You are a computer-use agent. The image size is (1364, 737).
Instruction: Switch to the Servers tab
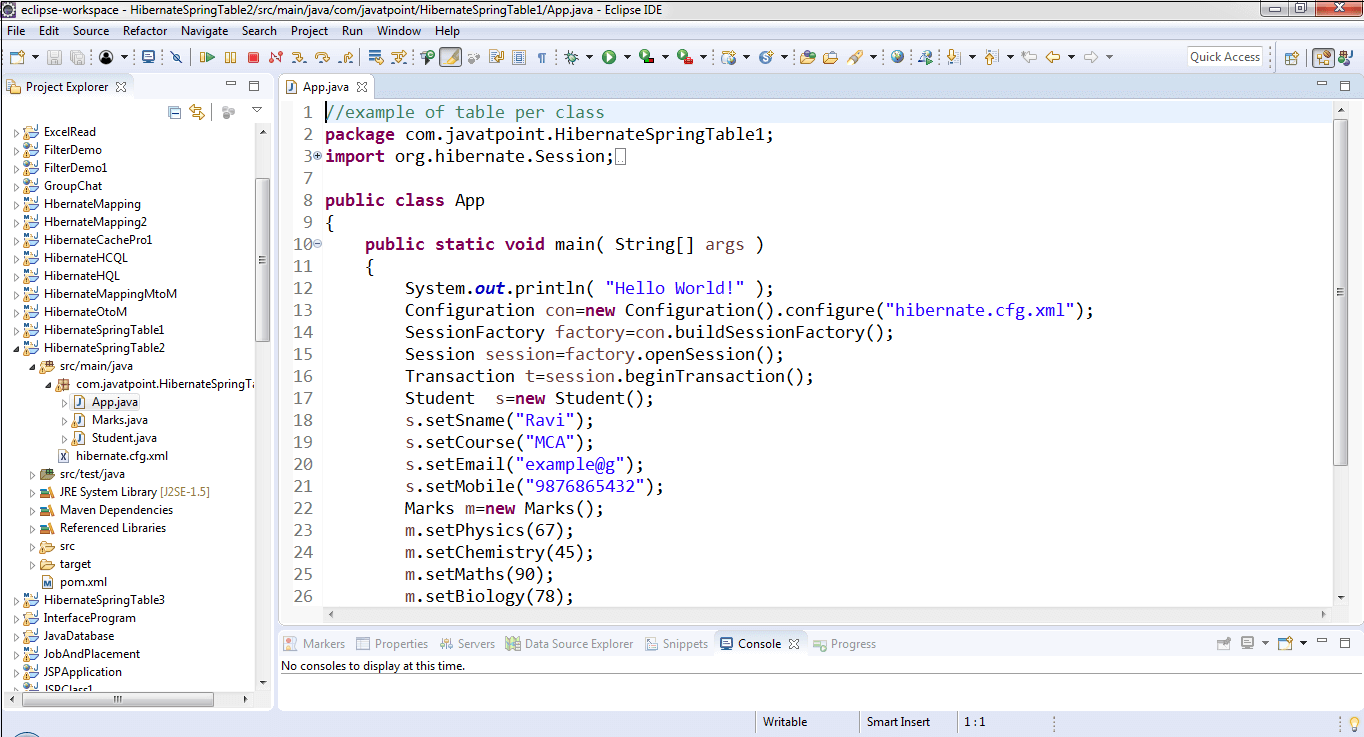476,644
